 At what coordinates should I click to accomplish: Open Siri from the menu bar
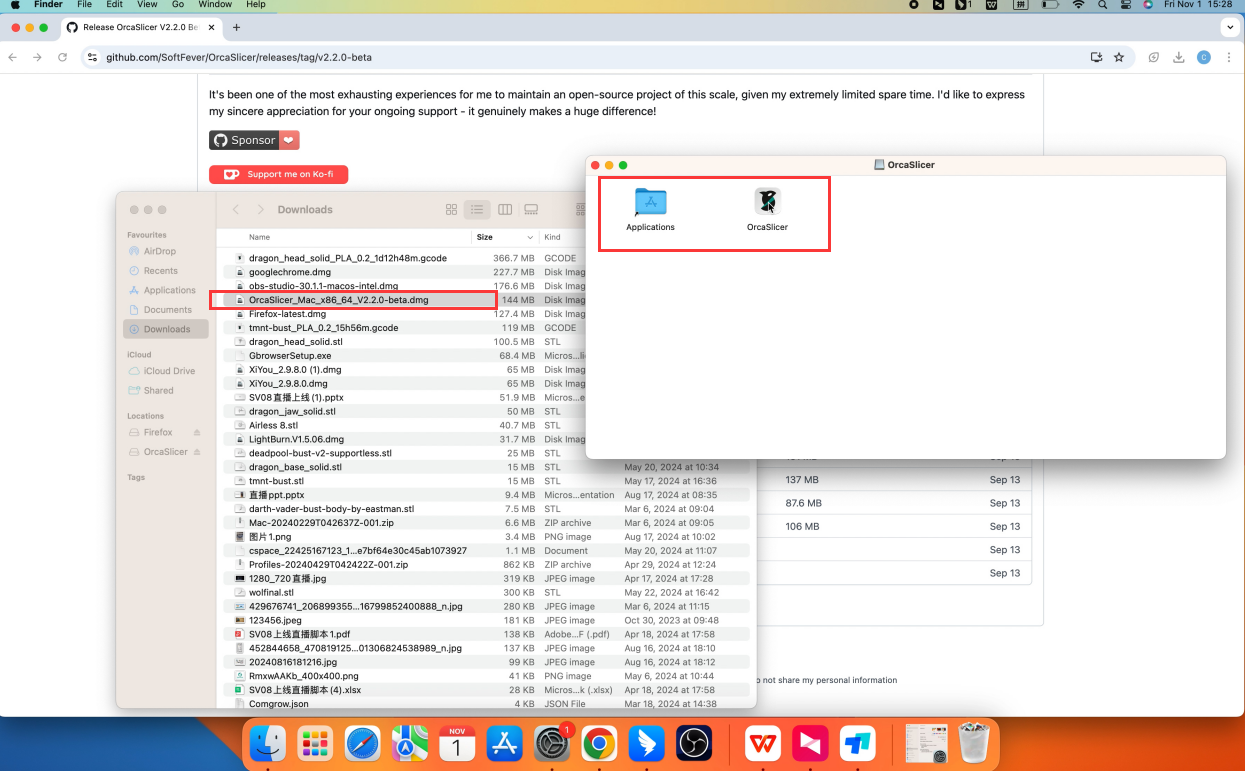1148,5
